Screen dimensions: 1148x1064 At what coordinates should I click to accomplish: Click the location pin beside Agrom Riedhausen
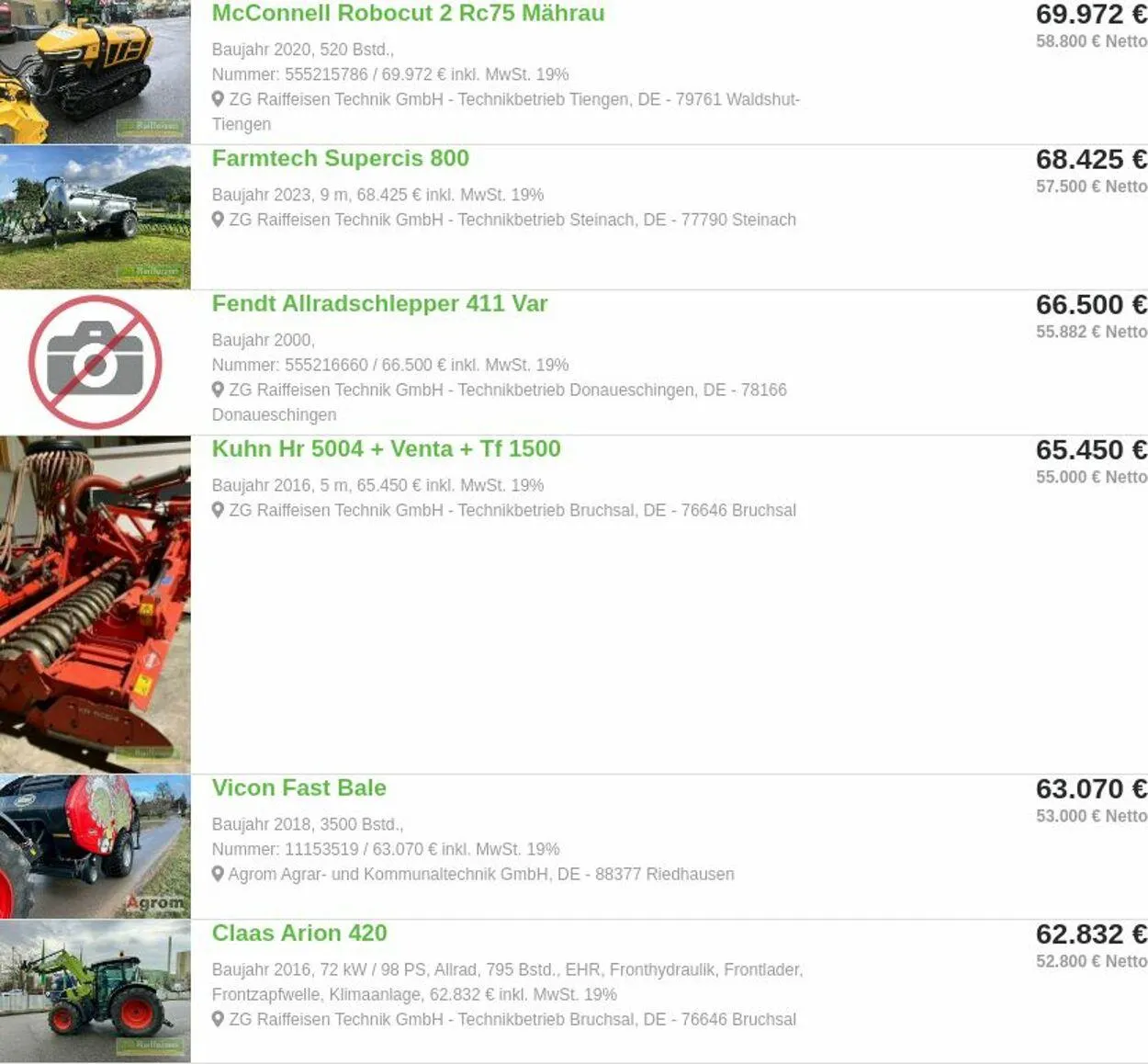coord(218,873)
